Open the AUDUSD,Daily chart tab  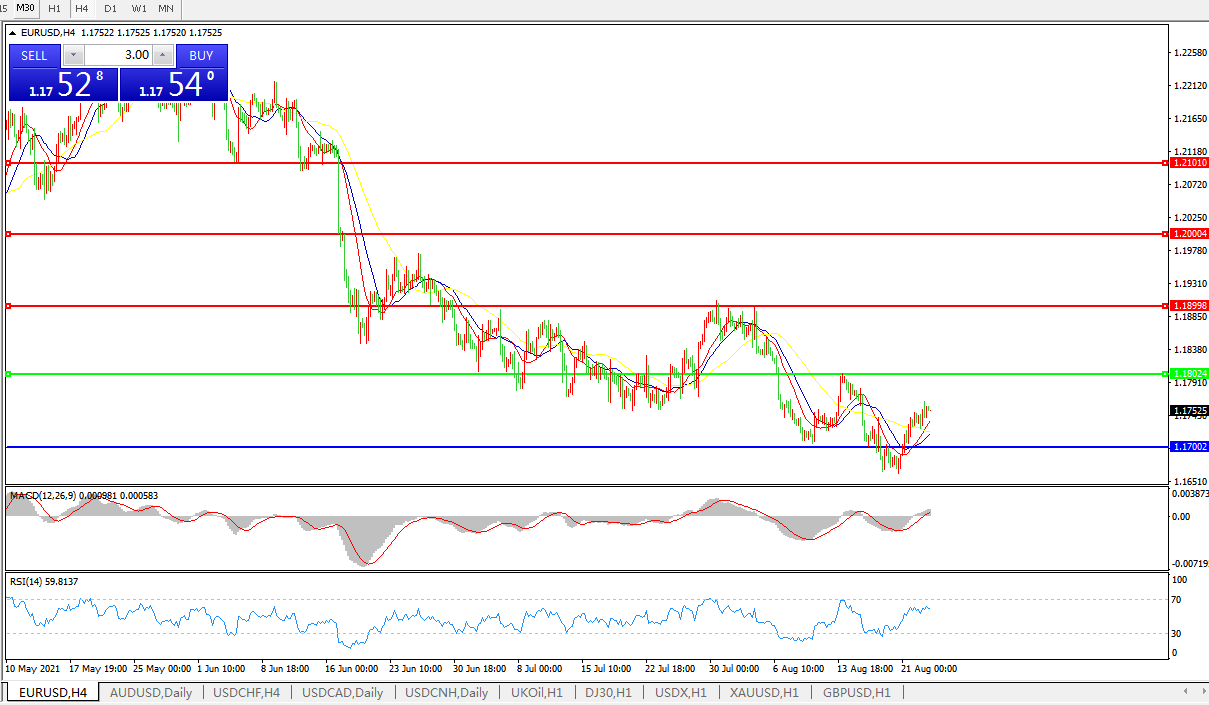(x=150, y=692)
